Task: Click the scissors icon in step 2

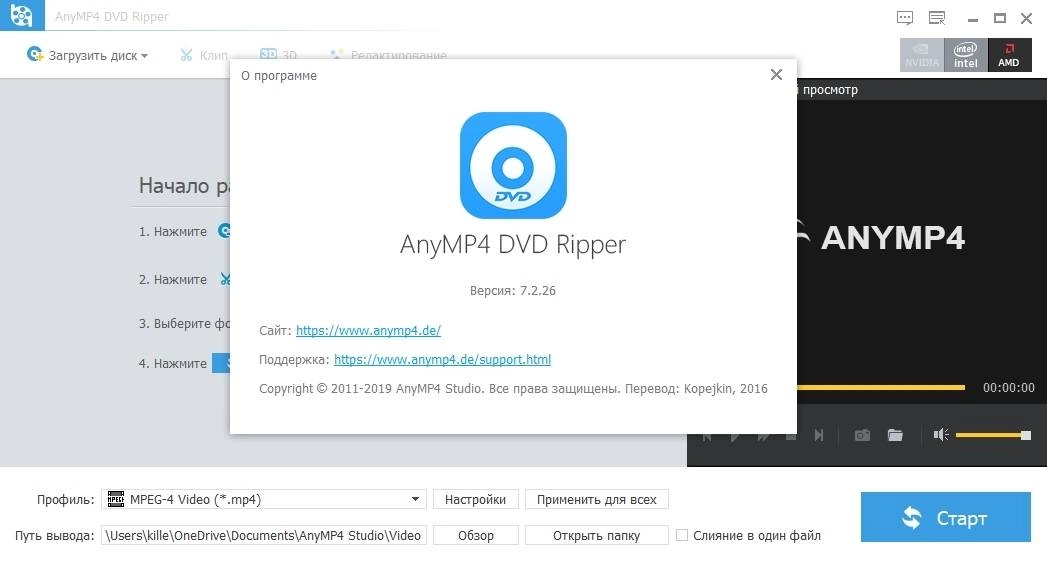Action: point(225,279)
